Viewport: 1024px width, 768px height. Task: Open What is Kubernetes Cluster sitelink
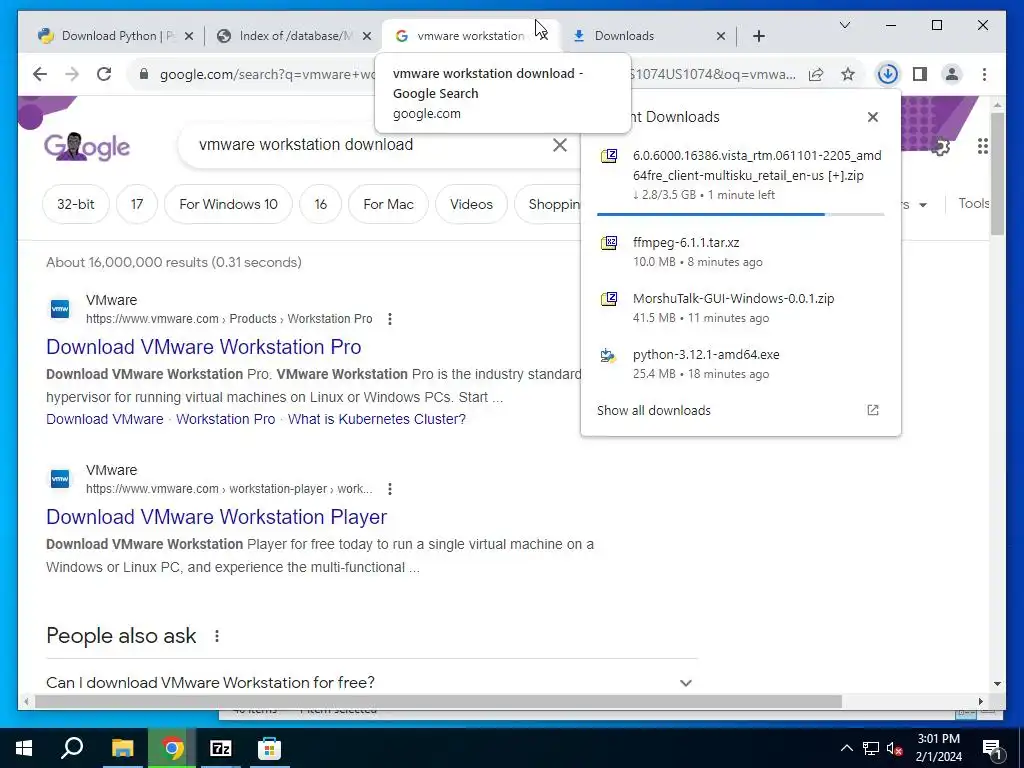click(x=377, y=419)
